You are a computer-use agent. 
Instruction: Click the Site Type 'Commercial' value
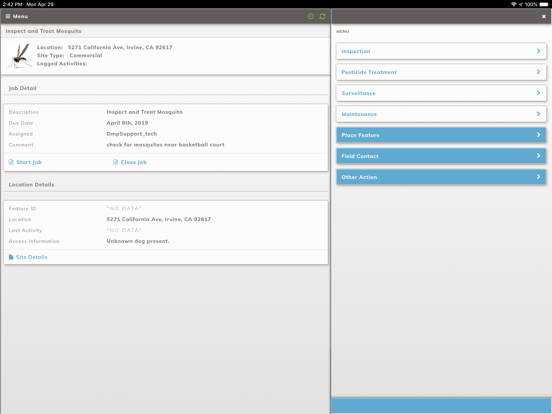(x=86, y=56)
